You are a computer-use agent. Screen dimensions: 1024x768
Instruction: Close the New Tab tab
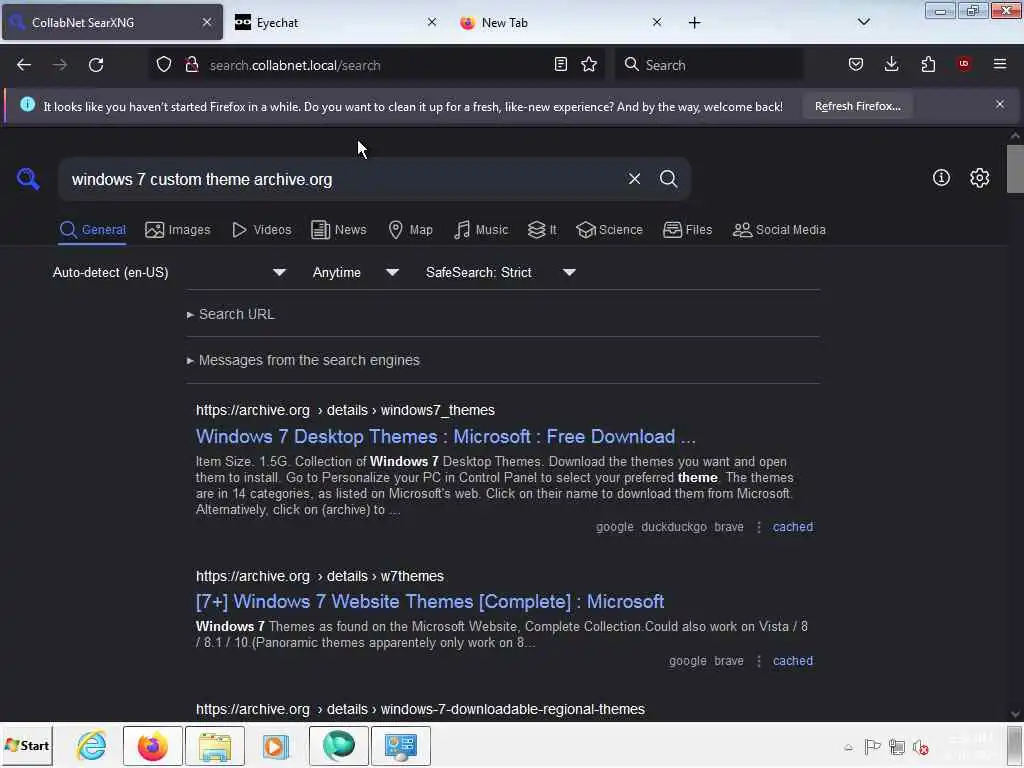click(x=657, y=22)
